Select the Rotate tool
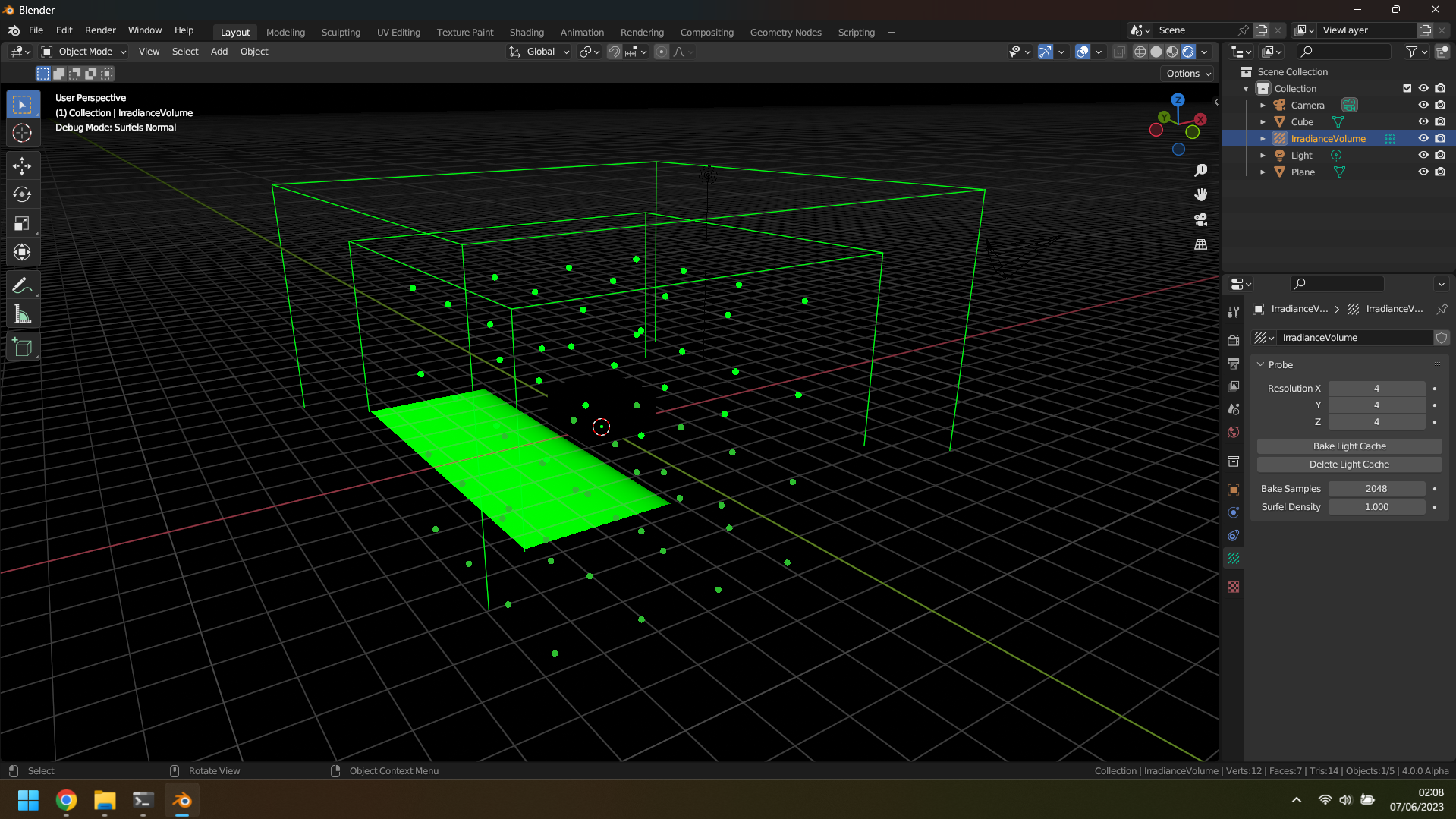This screenshot has height=819, width=1456. [22, 194]
